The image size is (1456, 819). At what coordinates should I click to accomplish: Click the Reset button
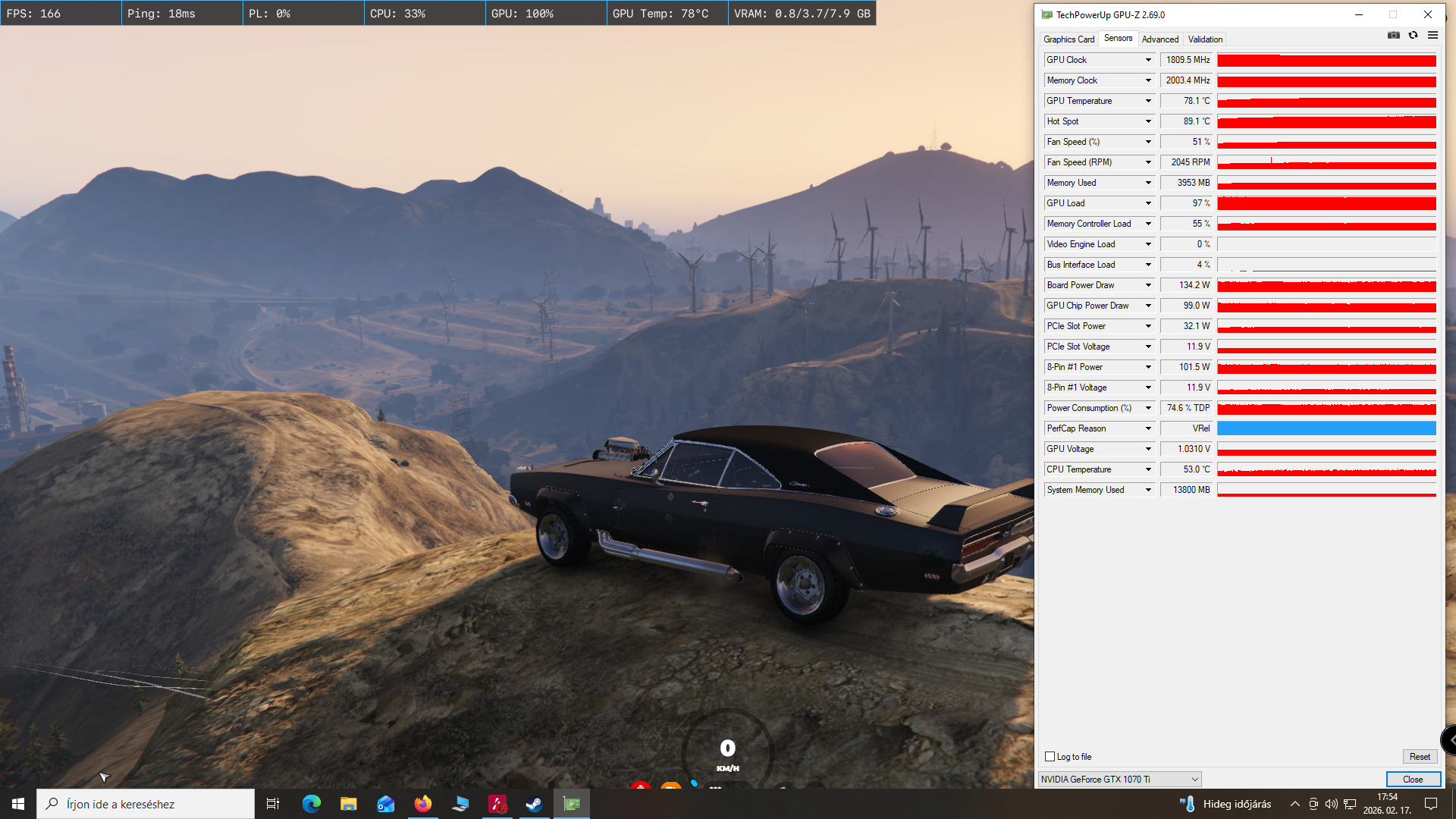(x=1419, y=757)
